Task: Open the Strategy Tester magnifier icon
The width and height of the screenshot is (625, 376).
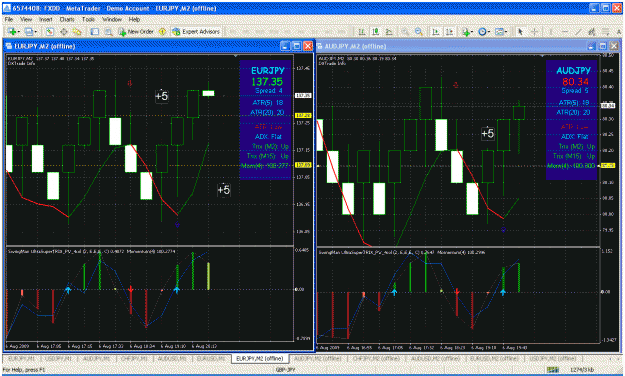Action: click(x=108, y=31)
